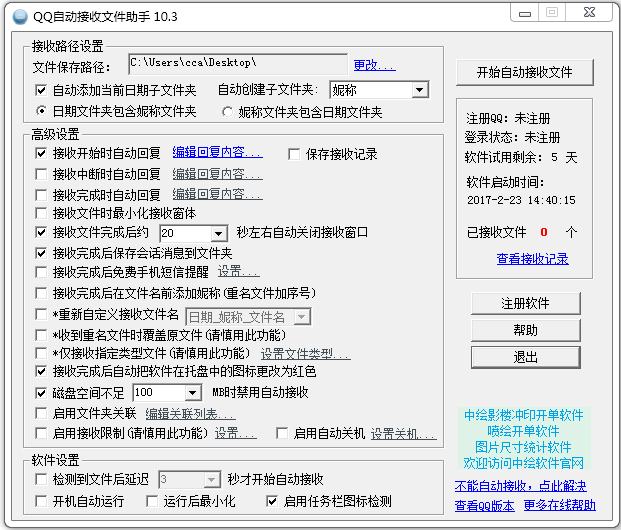Enable 开机自动运行 checkbox
The width and height of the screenshot is (621, 530).
coord(41,501)
